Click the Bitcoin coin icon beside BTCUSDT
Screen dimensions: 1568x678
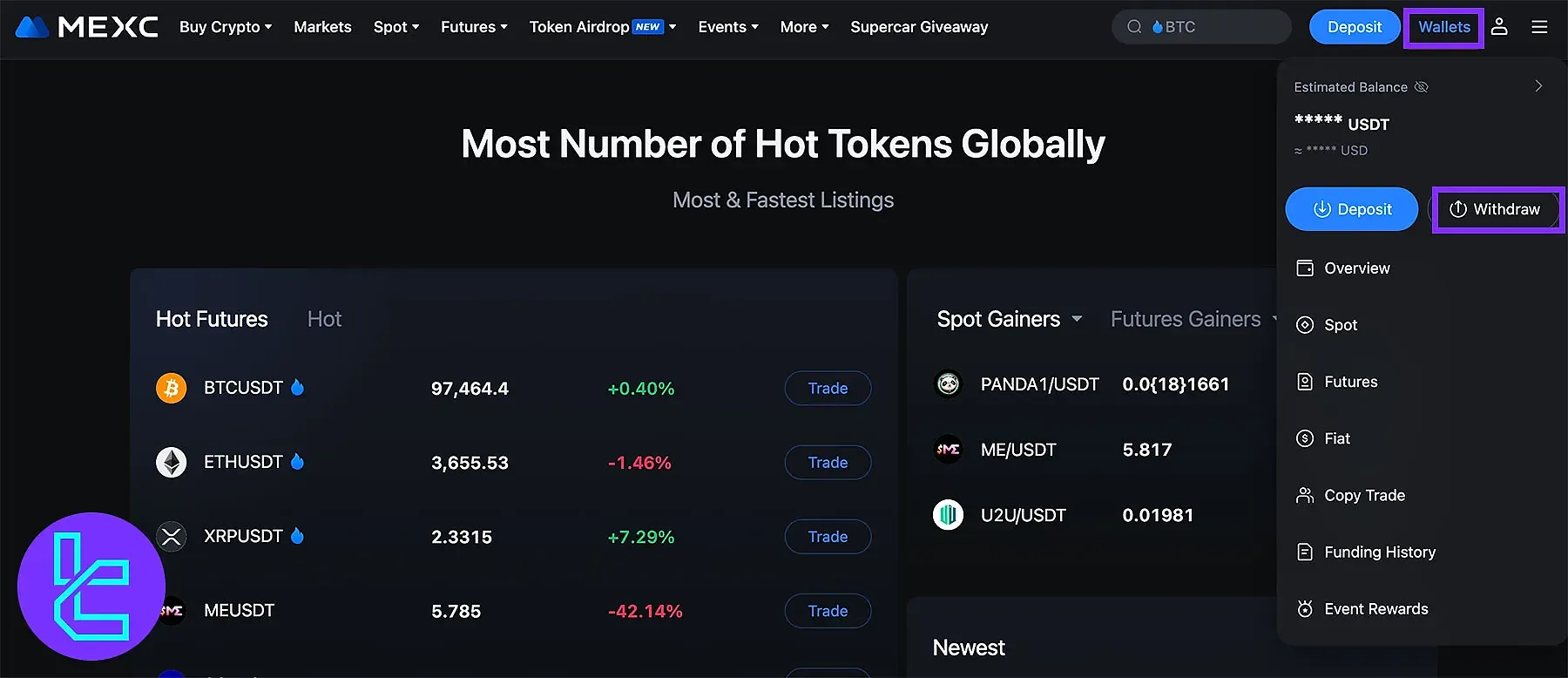(x=172, y=388)
